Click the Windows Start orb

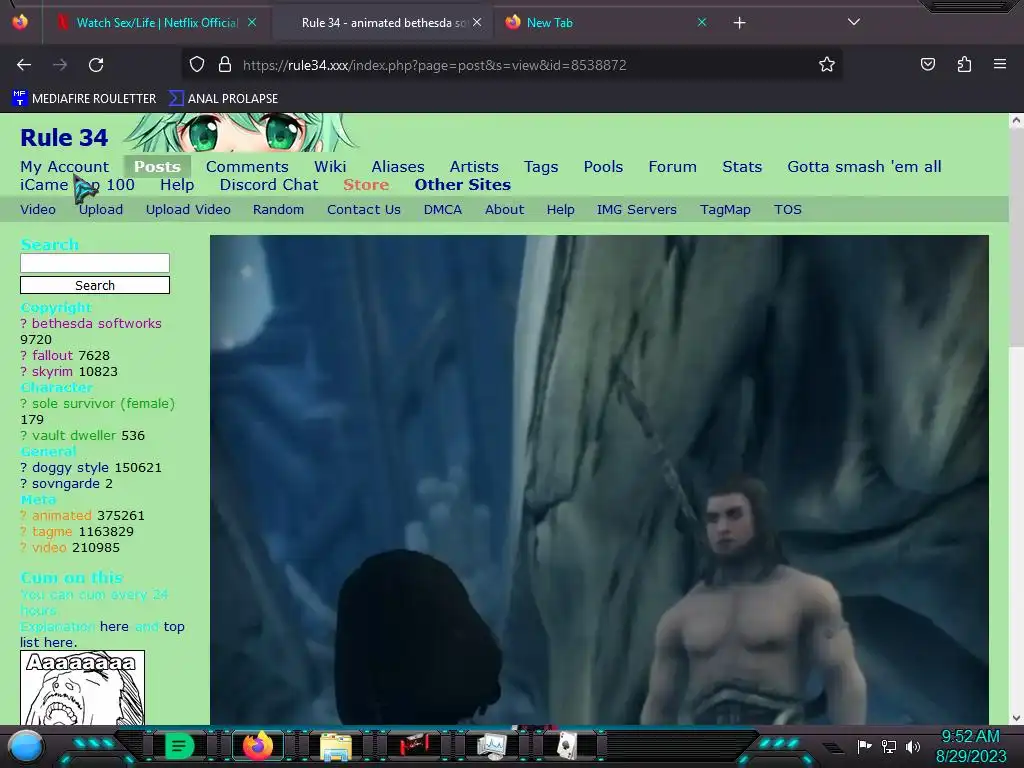coord(25,746)
